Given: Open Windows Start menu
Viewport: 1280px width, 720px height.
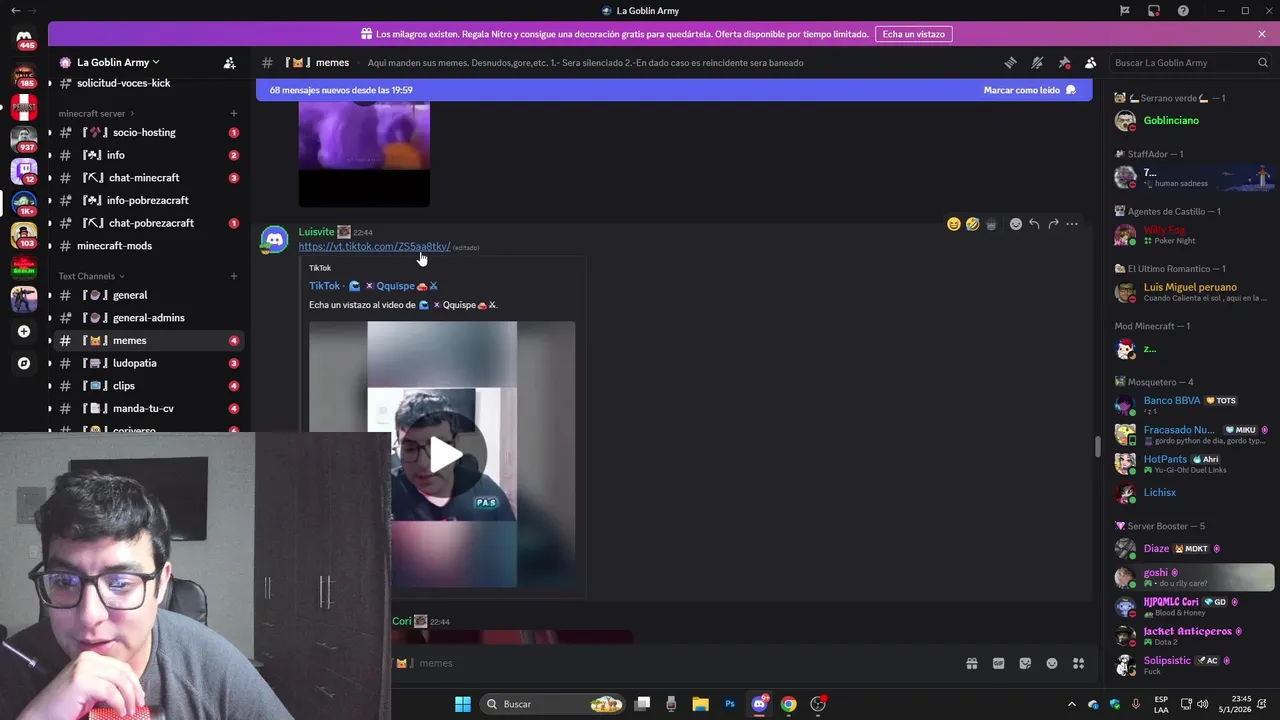Looking at the screenshot, I should click(x=463, y=704).
